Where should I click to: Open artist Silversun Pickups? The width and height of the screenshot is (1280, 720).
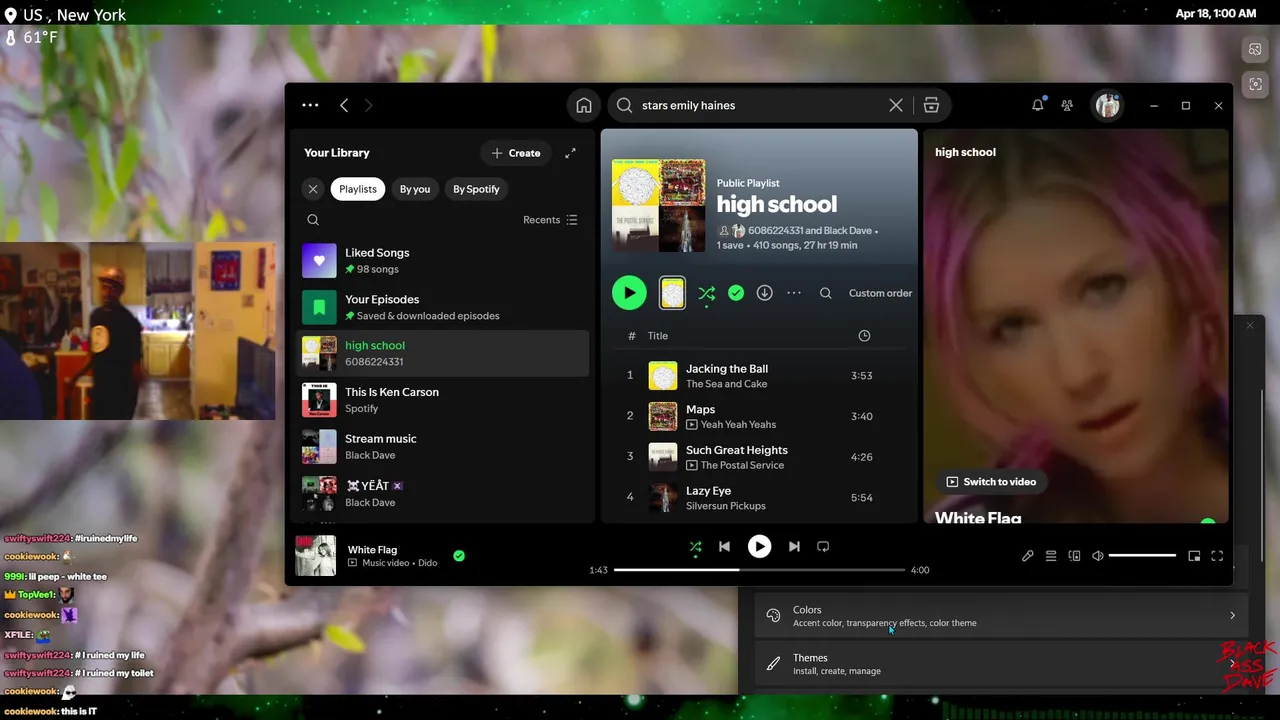click(x=726, y=506)
